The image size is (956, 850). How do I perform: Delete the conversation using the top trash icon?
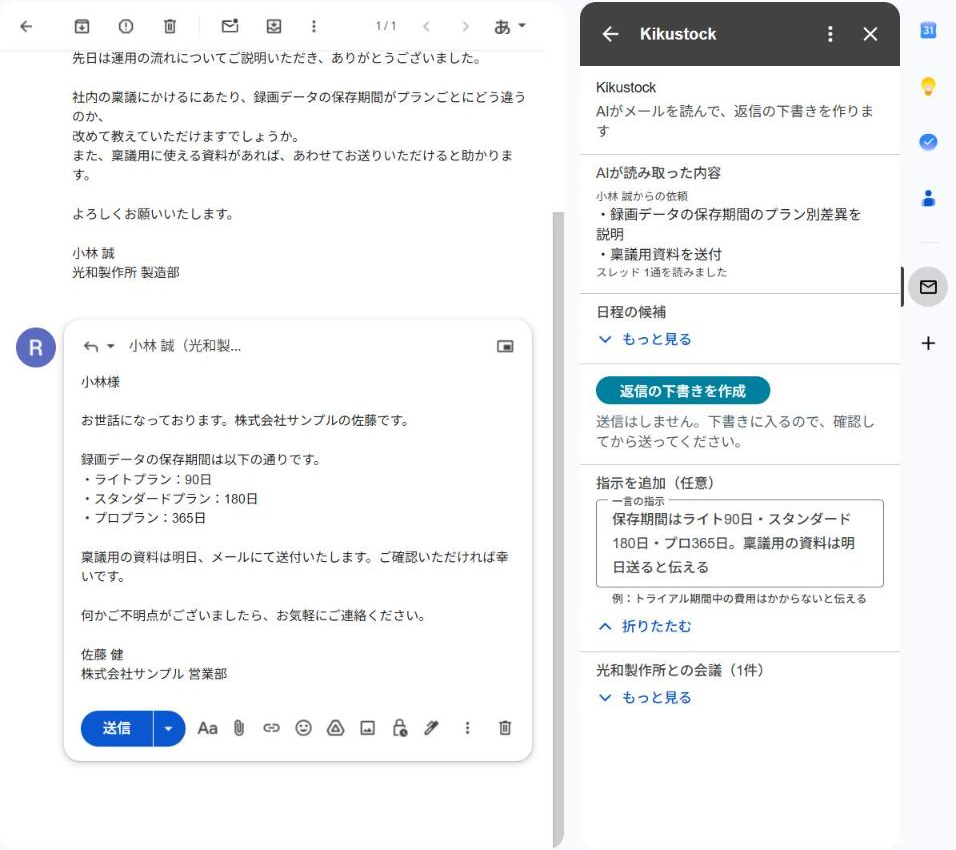[x=169, y=26]
